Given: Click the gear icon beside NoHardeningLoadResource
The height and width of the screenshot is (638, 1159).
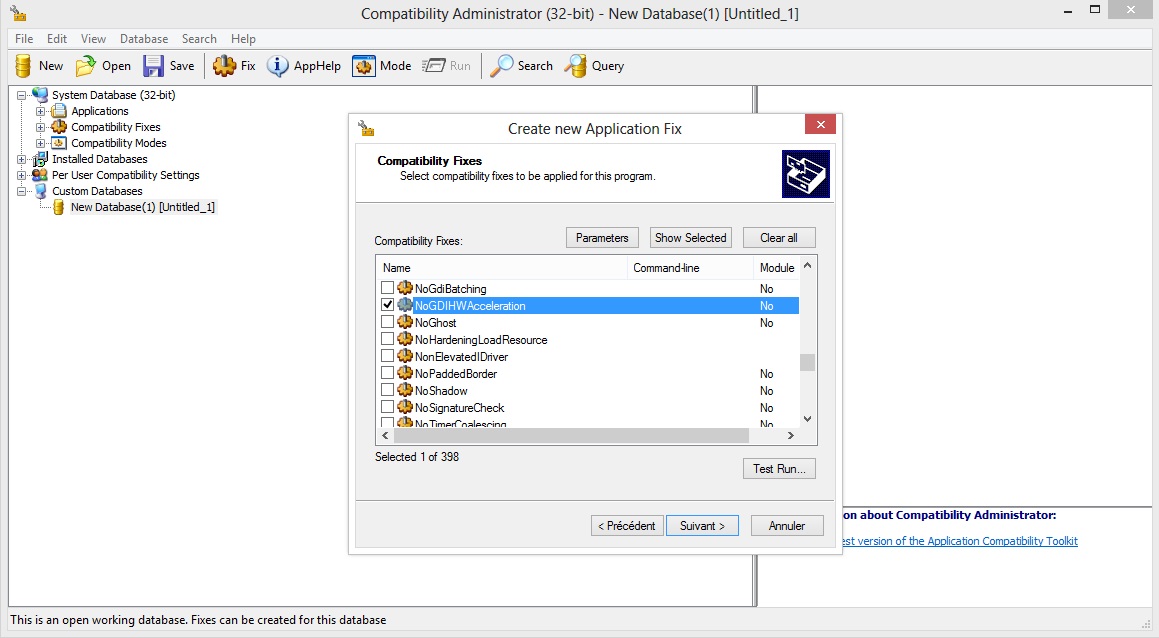Looking at the screenshot, I should coord(404,339).
